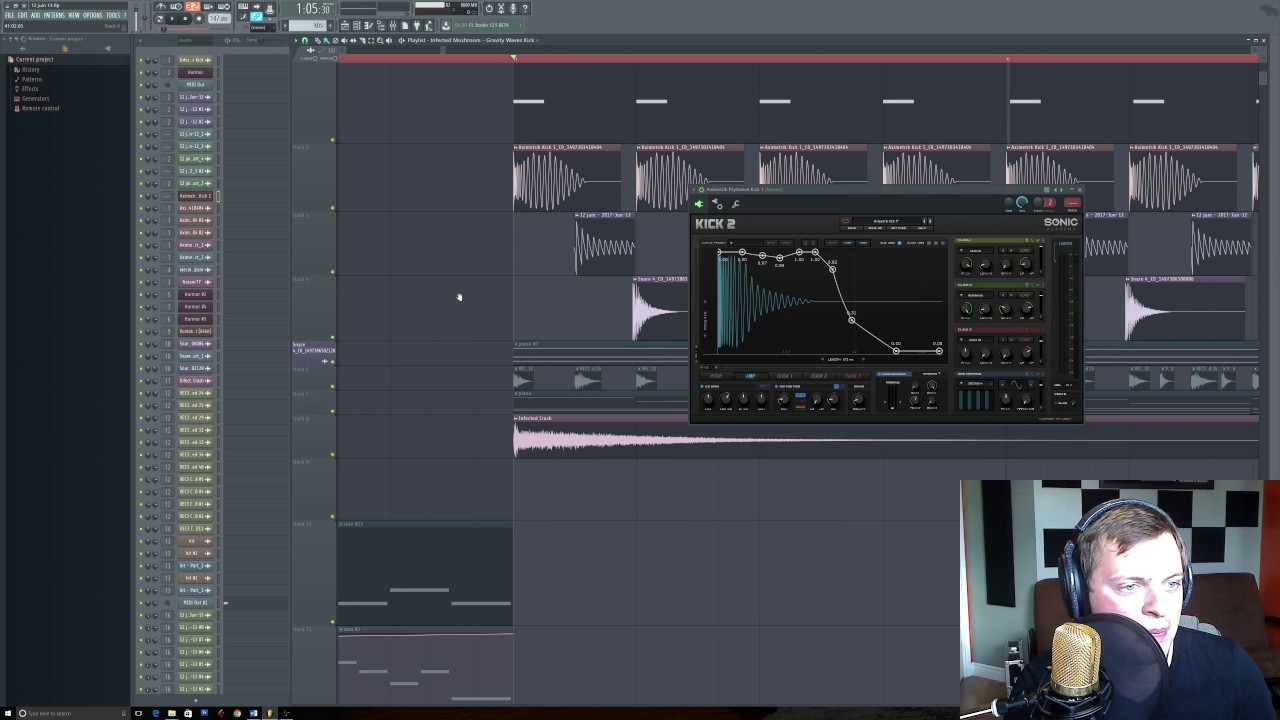Image resolution: width=1280 pixels, height=720 pixels.
Task: Adjust the PAN knob in plugin wrapper
Action: (x=1008, y=202)
